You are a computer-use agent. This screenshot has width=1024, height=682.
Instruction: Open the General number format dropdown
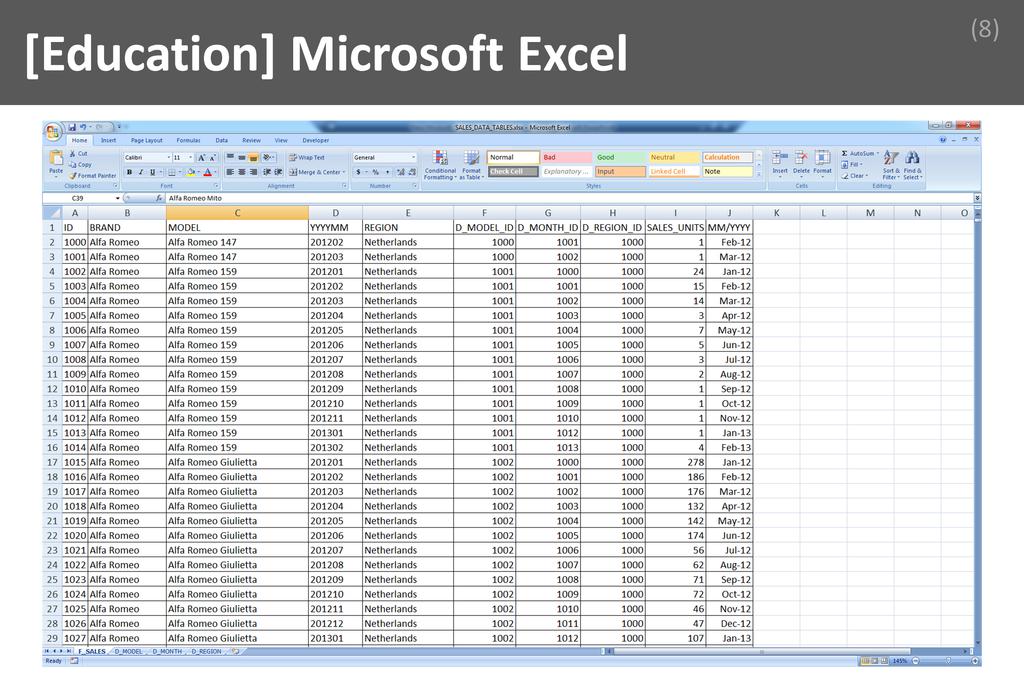(413, 157)
